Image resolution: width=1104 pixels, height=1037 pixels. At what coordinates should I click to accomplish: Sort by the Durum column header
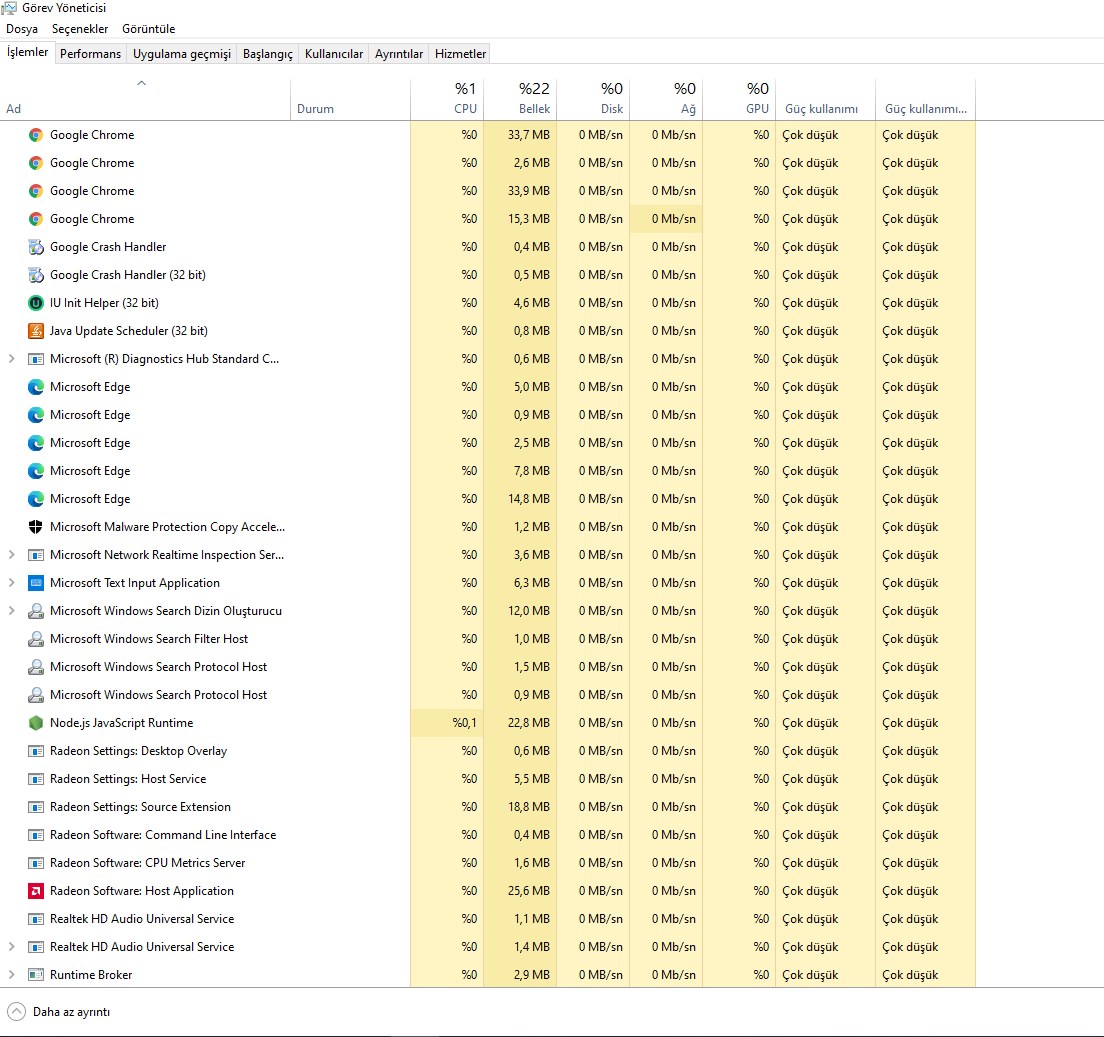point(351,99)
